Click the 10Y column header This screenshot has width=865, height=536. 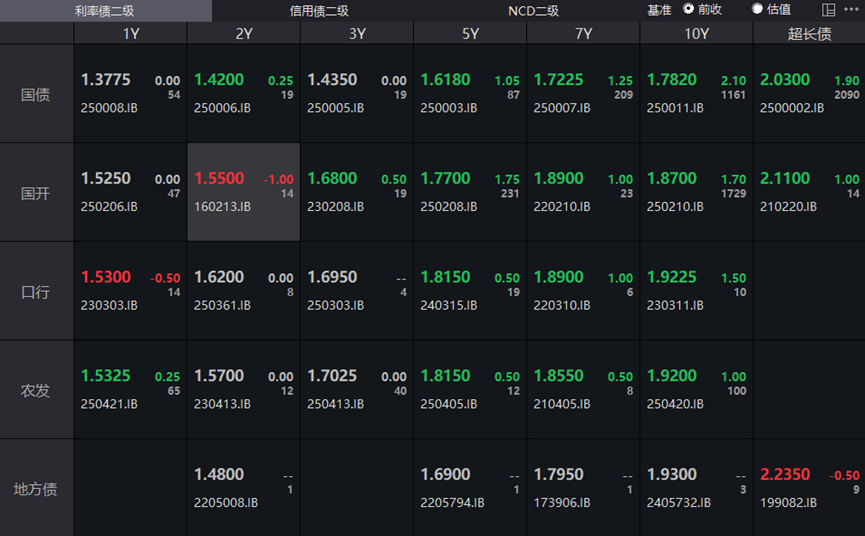click(x=696, y=33)
